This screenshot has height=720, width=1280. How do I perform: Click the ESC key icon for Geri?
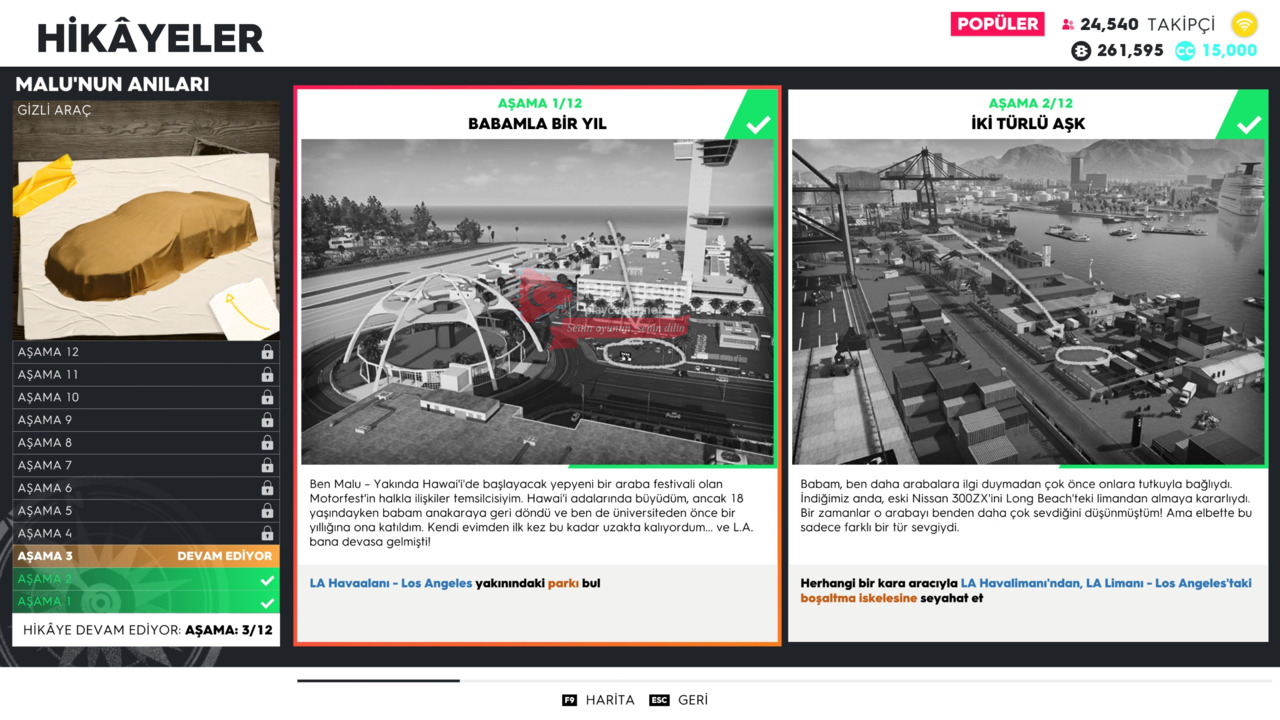point(659,700)
